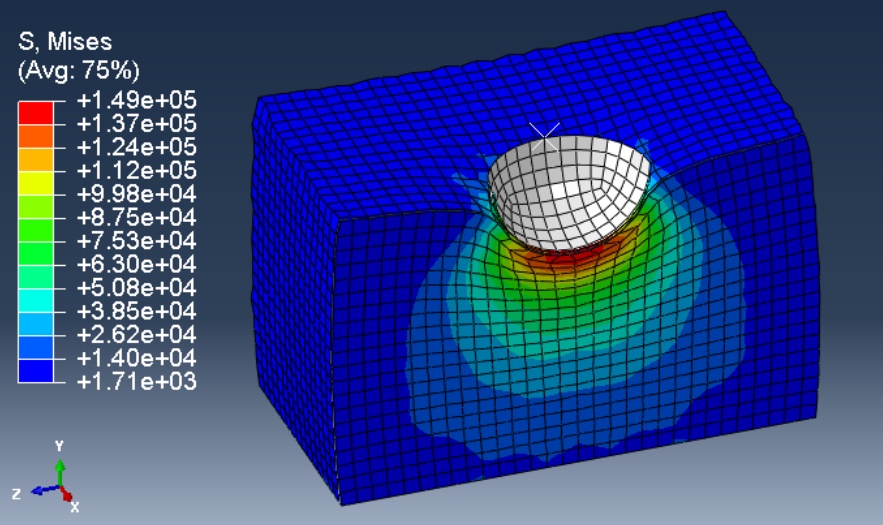This screenshot has width=883, height=525.
Task: Click the white X reference point marker
Action: [545, 137]
